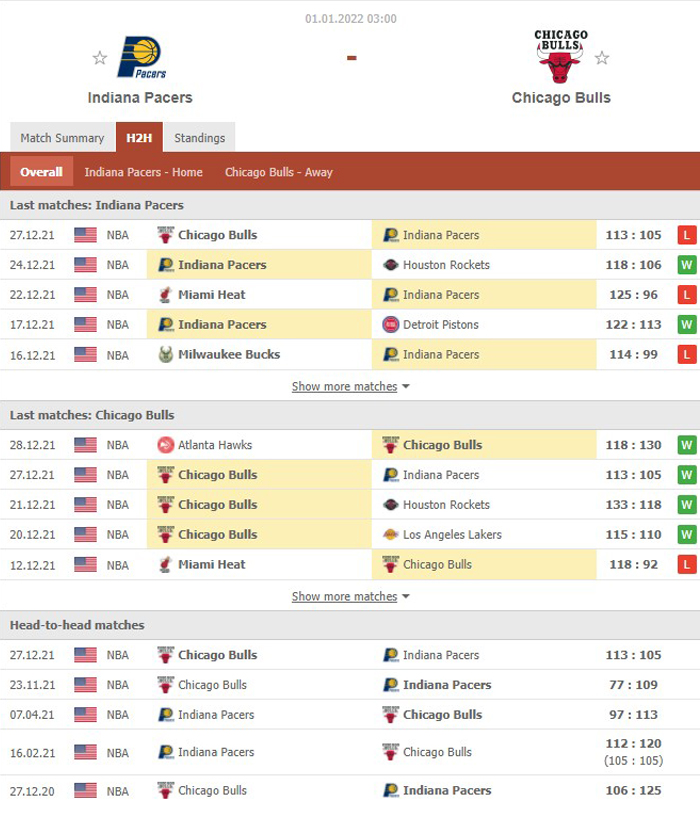The height and width of the screenshot is (830, 700).
Task: Show Indiana Pacers - Home matches
Action: pos(143,172)
